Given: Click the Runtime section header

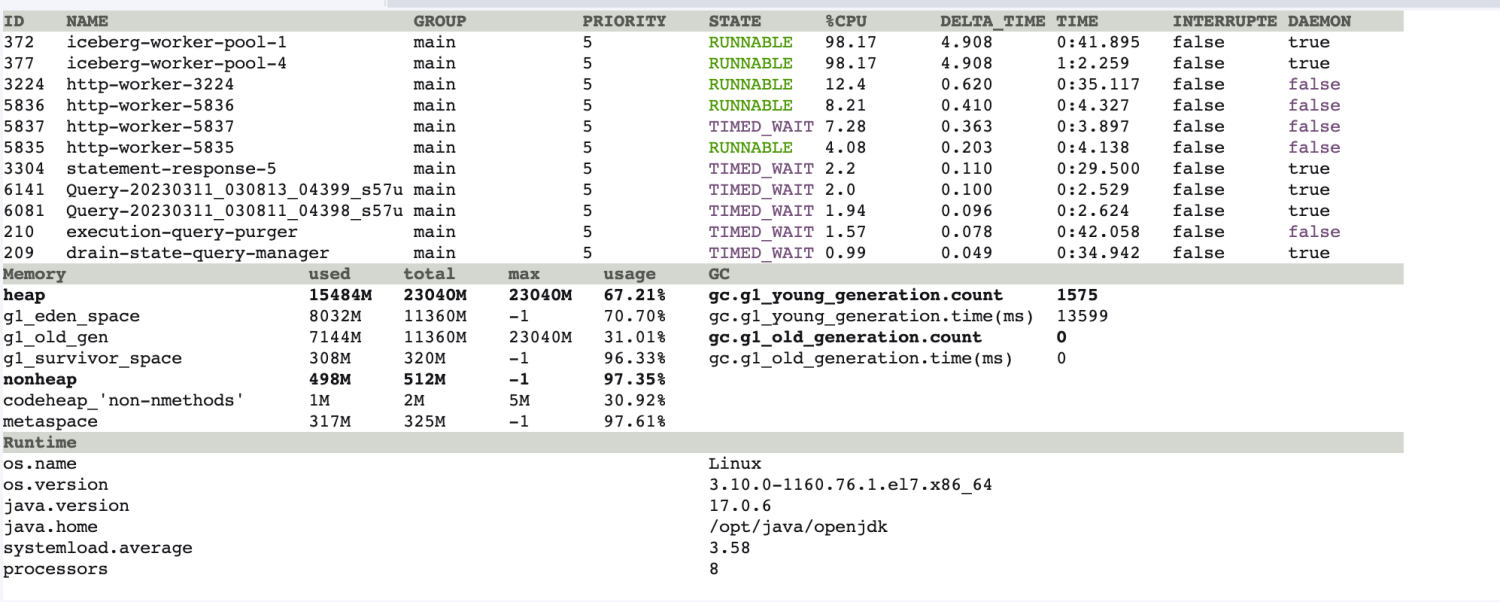Looking at the screenshot, I should tap(40, 442).
